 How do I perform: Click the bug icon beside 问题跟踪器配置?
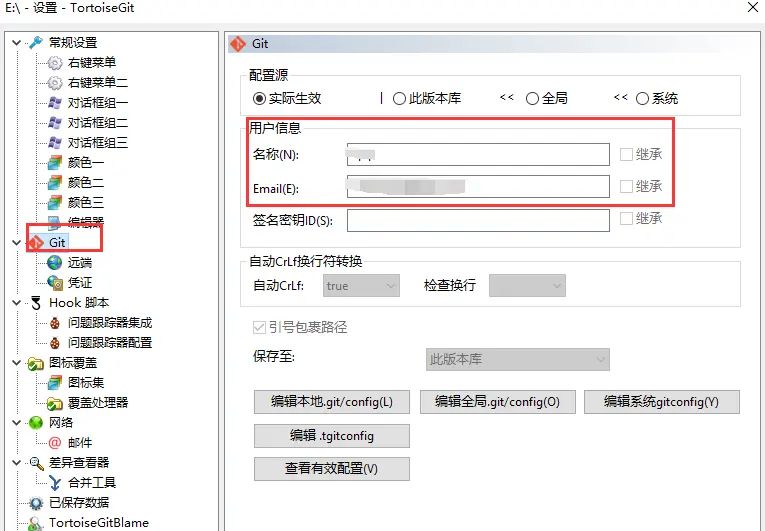[x=55, y=343]
